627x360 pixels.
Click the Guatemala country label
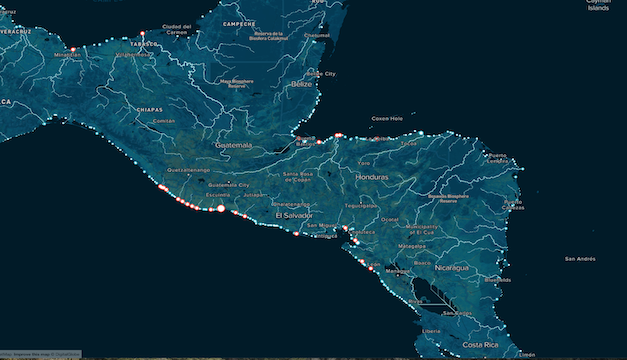234,145
